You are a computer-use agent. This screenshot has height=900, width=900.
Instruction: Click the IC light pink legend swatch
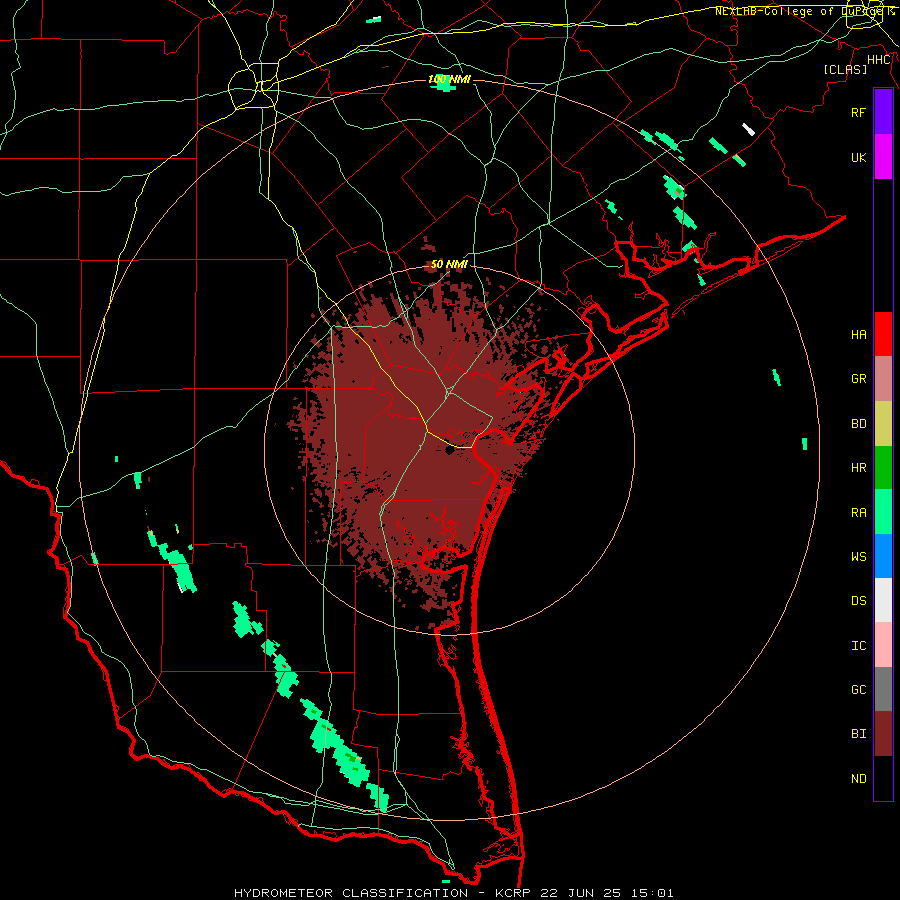tap(883, 645)
